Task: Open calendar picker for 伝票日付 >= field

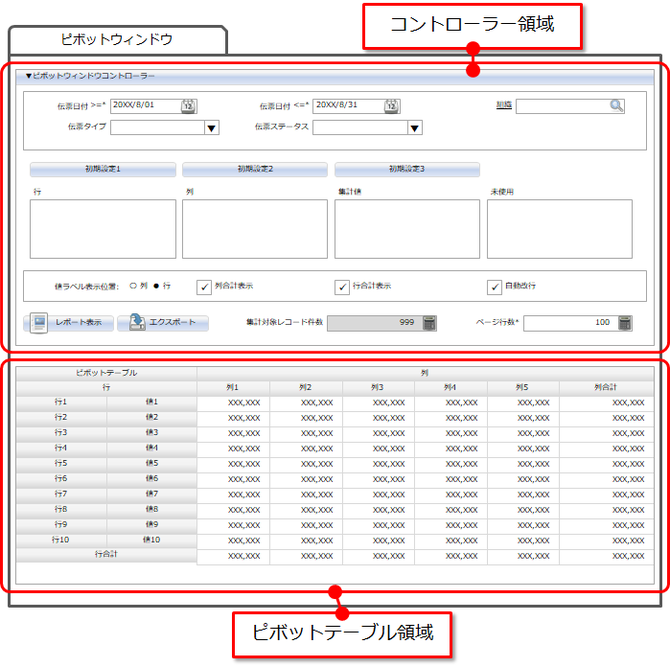Action: pyautogui.click(x=188, y=106)
